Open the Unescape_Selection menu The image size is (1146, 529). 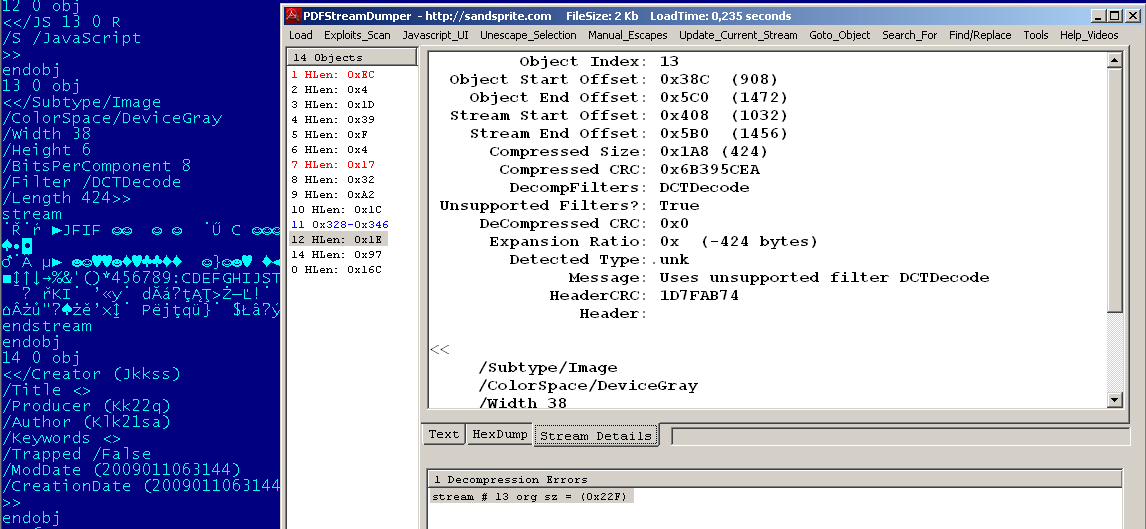click(528, 35)
